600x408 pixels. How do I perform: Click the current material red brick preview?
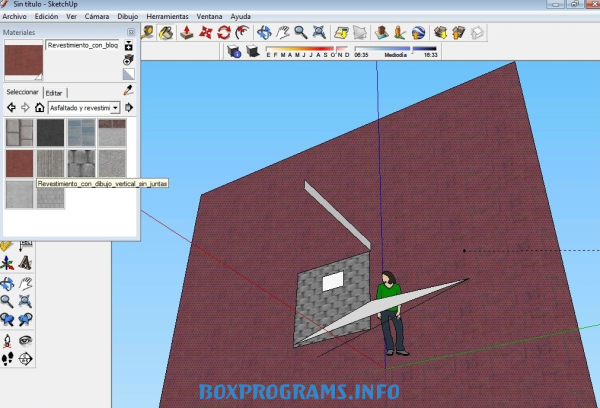point(23,60)
